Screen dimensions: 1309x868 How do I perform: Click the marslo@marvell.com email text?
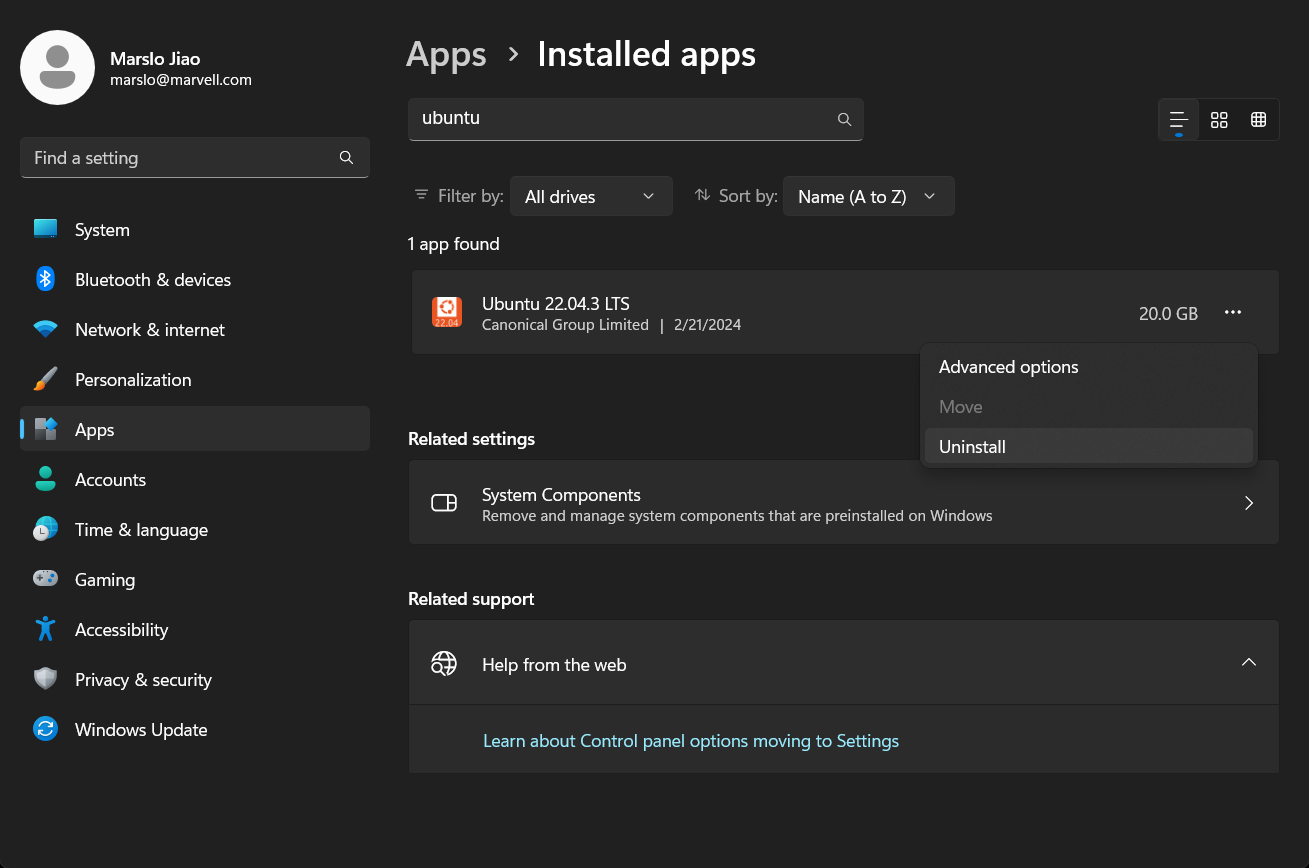coord(181,79)
